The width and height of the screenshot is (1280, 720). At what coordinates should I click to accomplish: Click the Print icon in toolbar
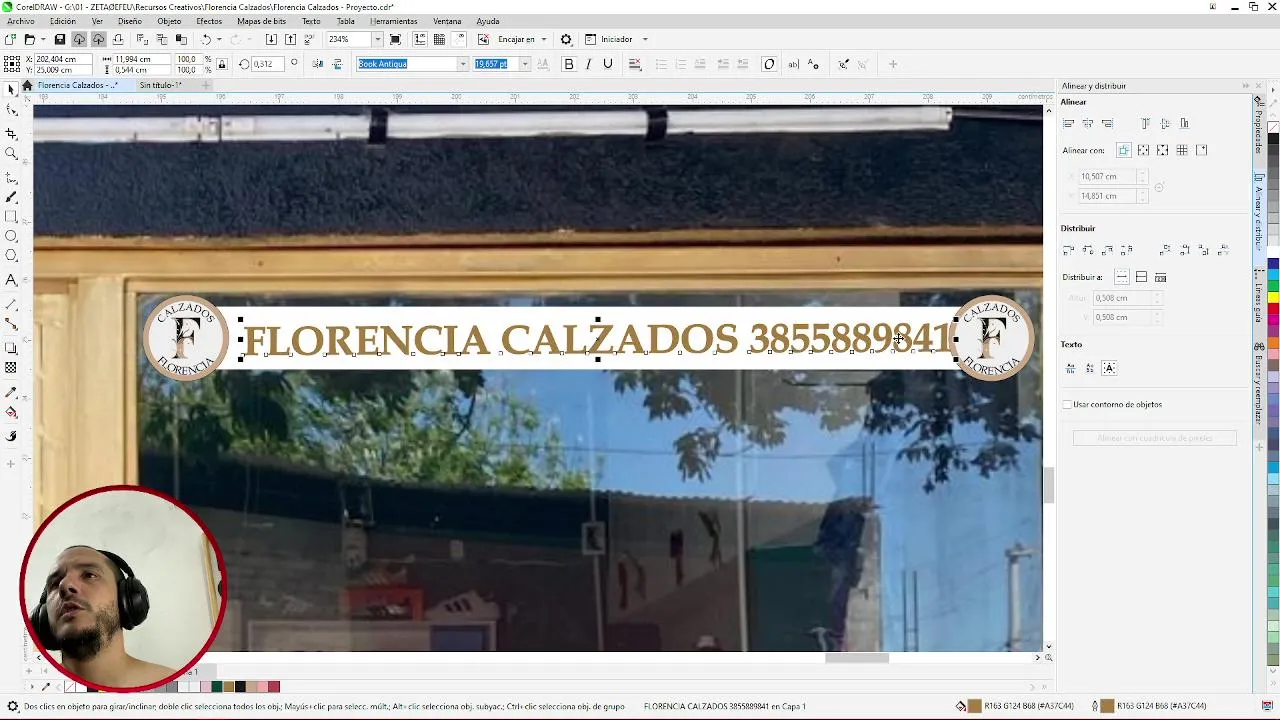tap(118, 39)
